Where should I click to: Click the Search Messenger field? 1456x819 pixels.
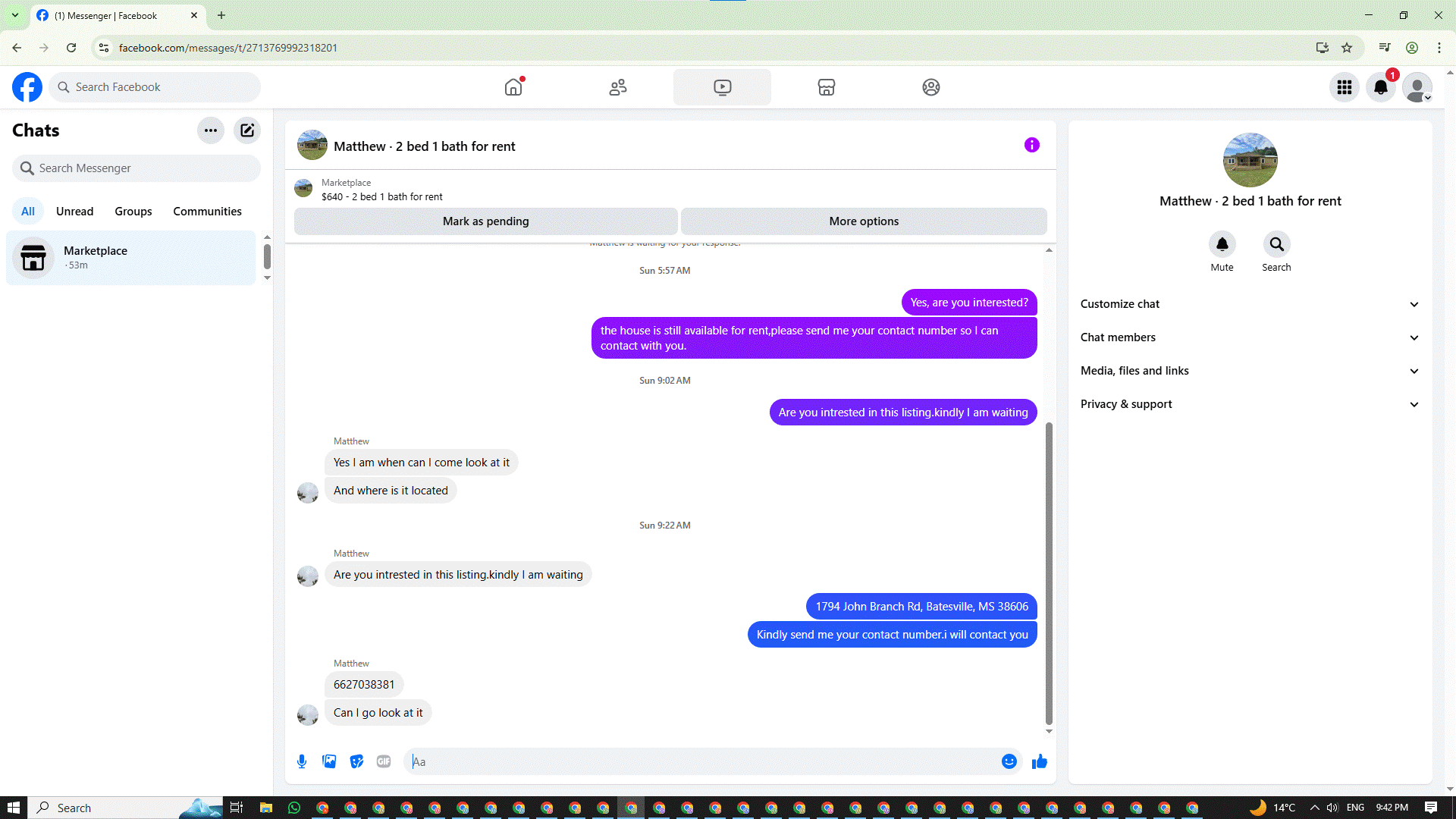tap(136, 168)
